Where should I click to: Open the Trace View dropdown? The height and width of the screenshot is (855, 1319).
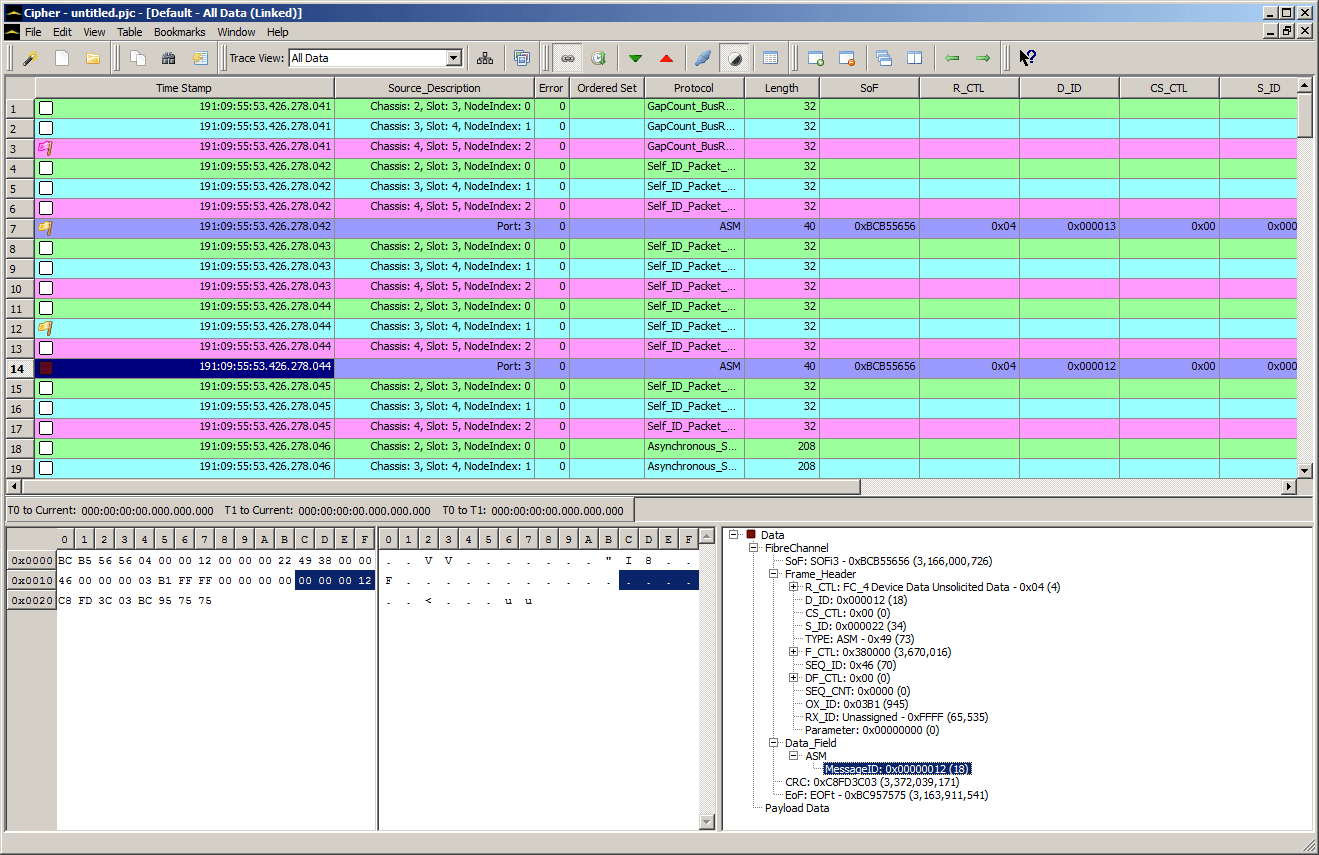pos(453,58)
